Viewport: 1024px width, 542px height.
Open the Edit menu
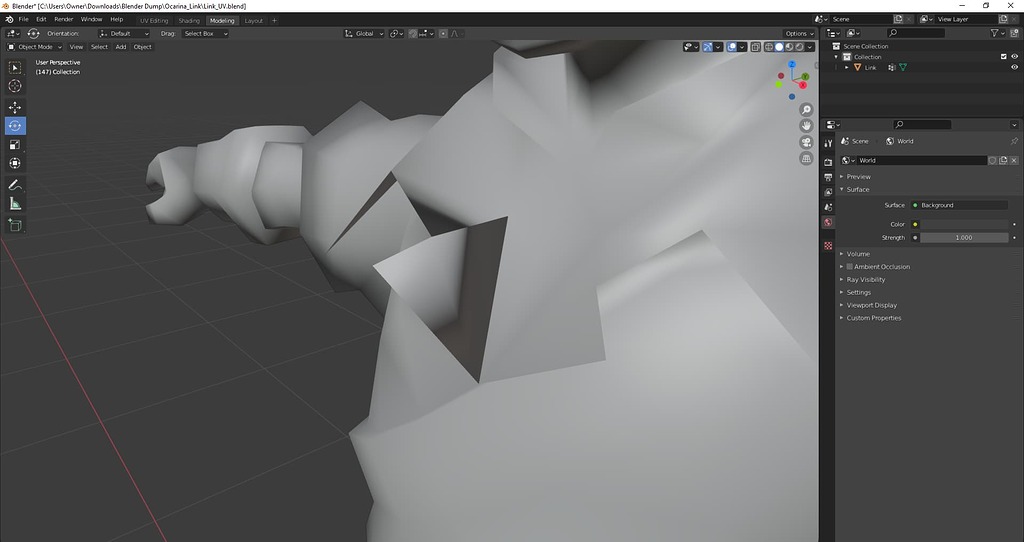pos(41,20)
